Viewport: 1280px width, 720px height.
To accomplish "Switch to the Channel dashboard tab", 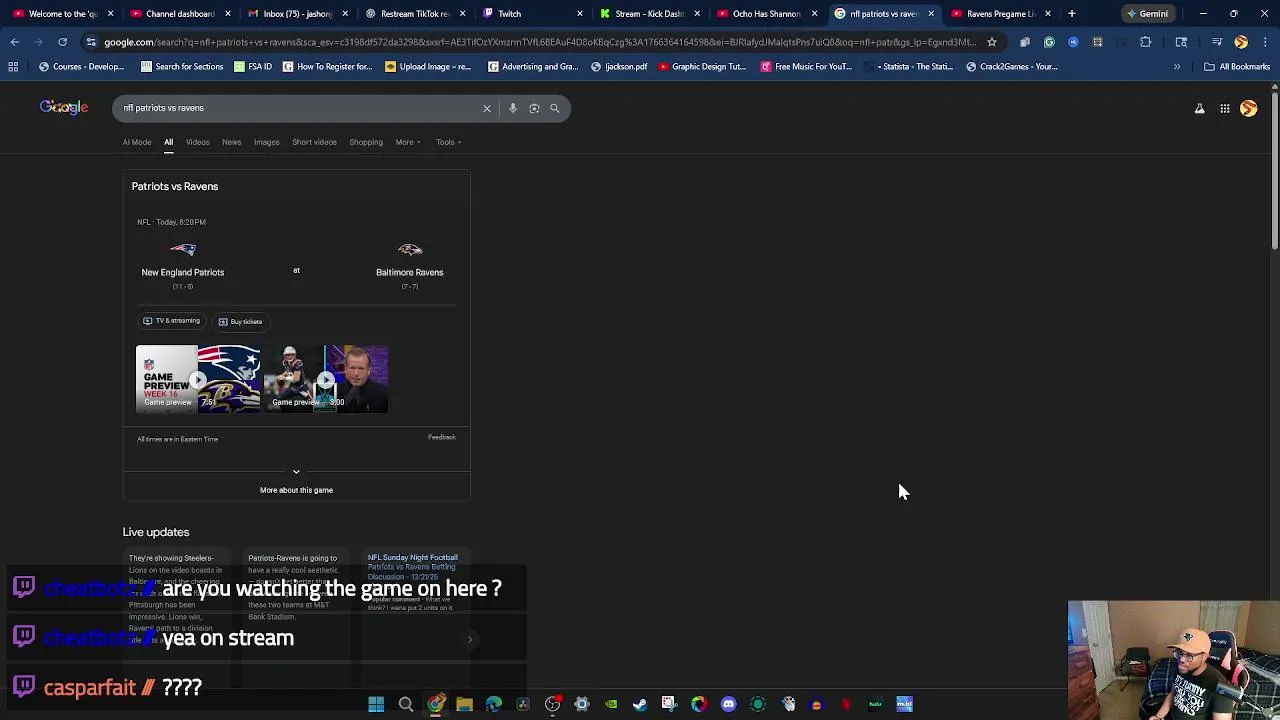I will click(178, 13).
